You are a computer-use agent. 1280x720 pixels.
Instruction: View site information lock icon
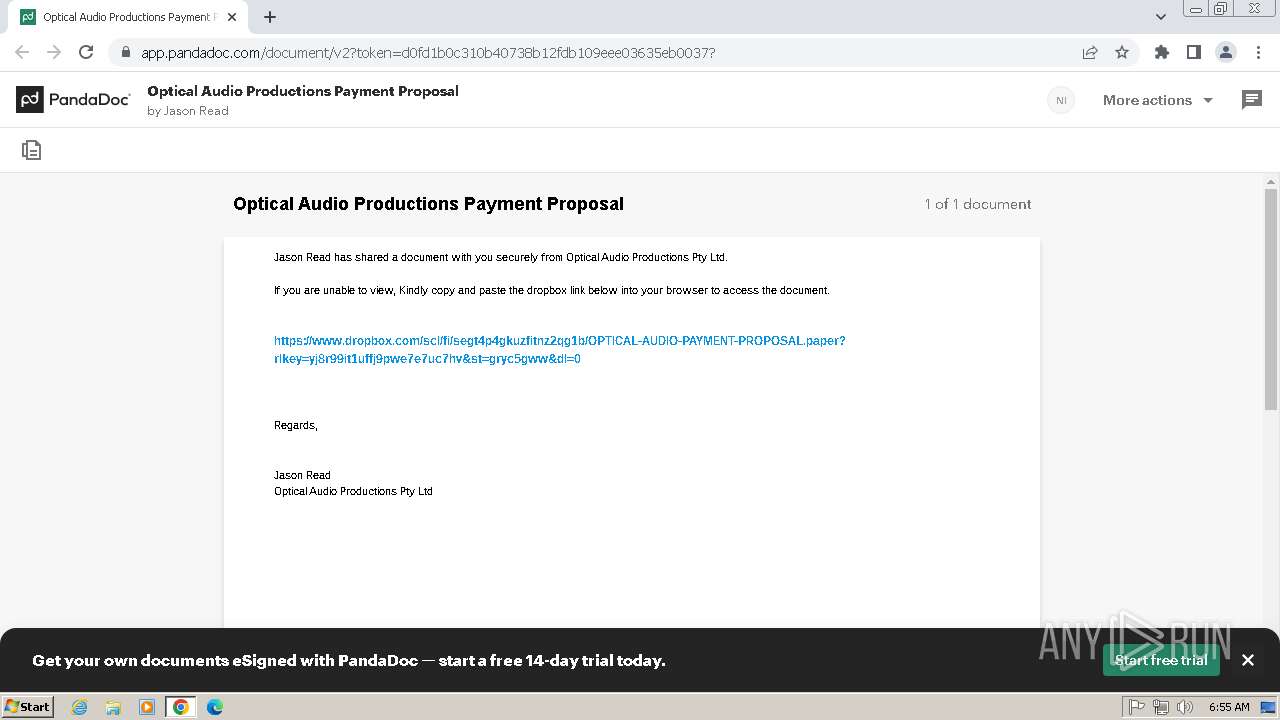click(125, 52)
